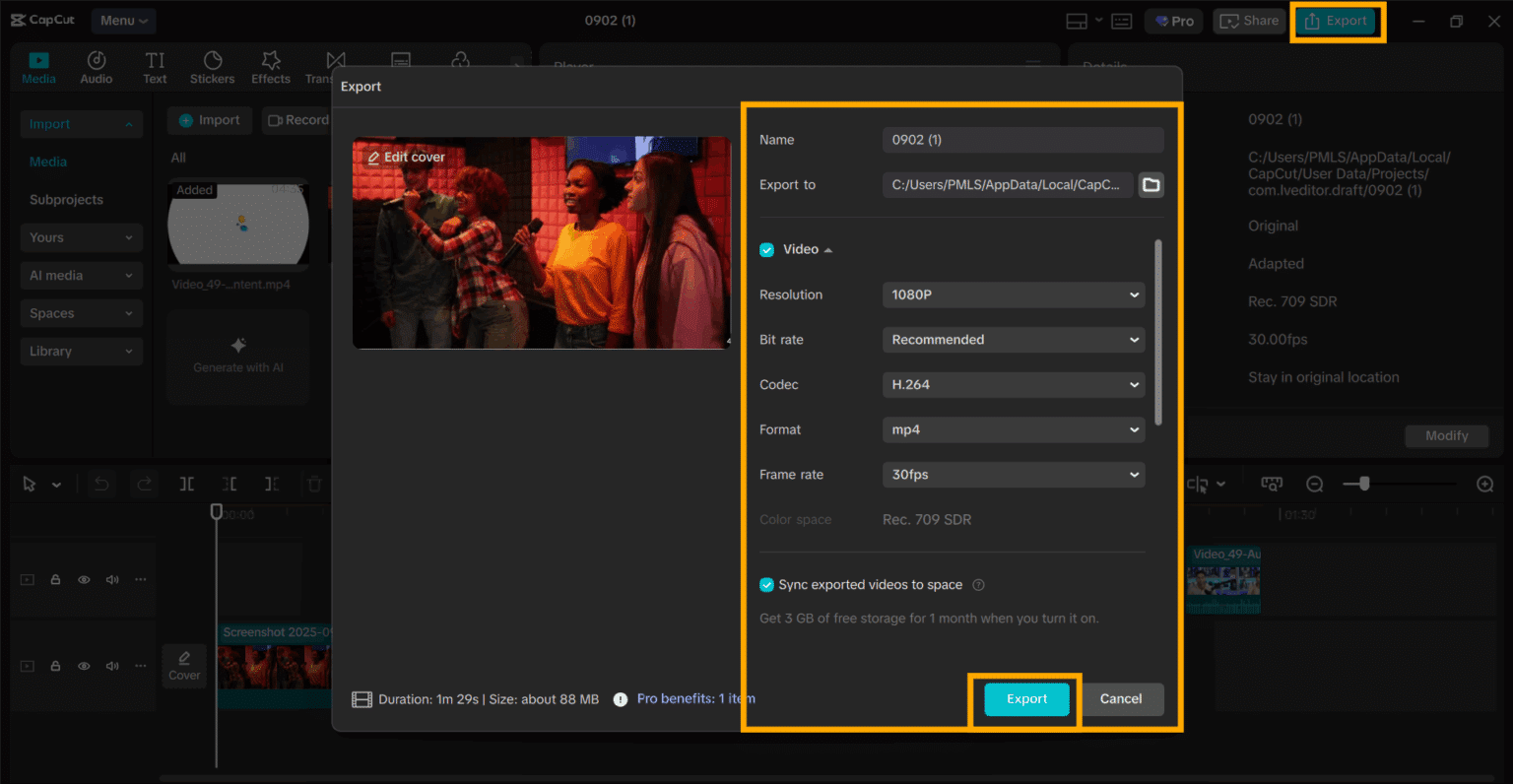
Task: Open the CapCut Menu
Action: pos(123,20)
